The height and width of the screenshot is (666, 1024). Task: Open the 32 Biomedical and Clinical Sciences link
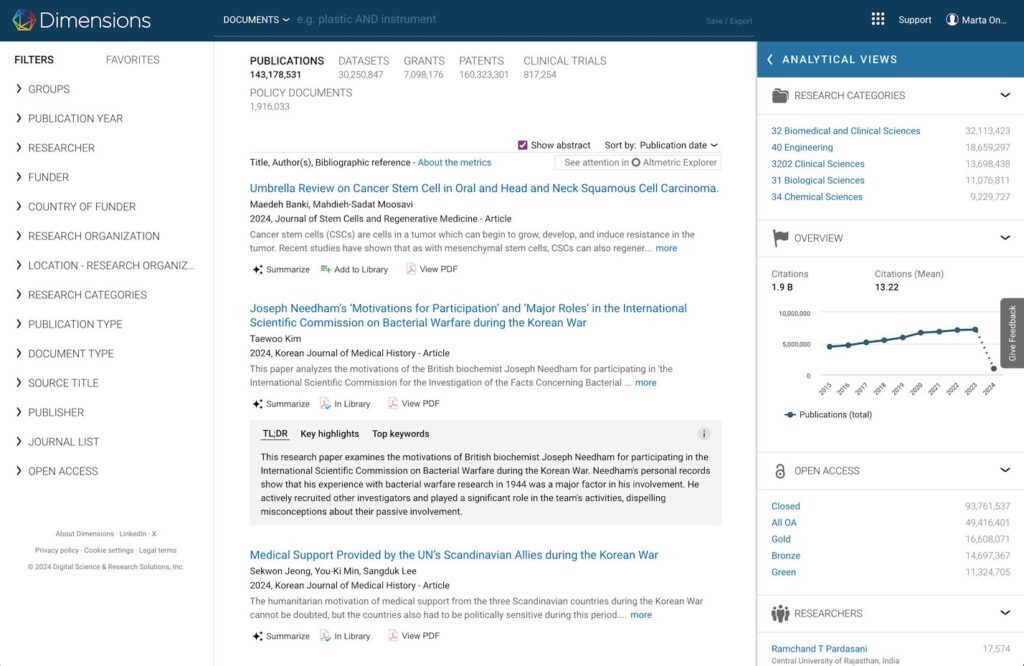pyautogui.click(x=845, y=130)
